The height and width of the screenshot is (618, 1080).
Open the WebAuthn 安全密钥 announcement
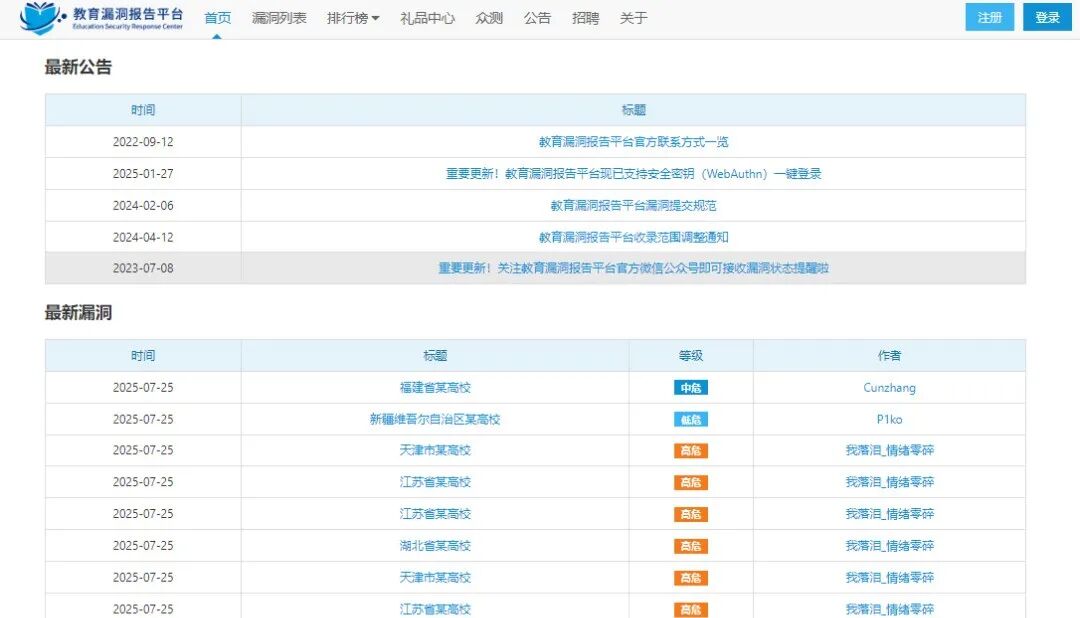pyautogui.click(x=632, y=172)
